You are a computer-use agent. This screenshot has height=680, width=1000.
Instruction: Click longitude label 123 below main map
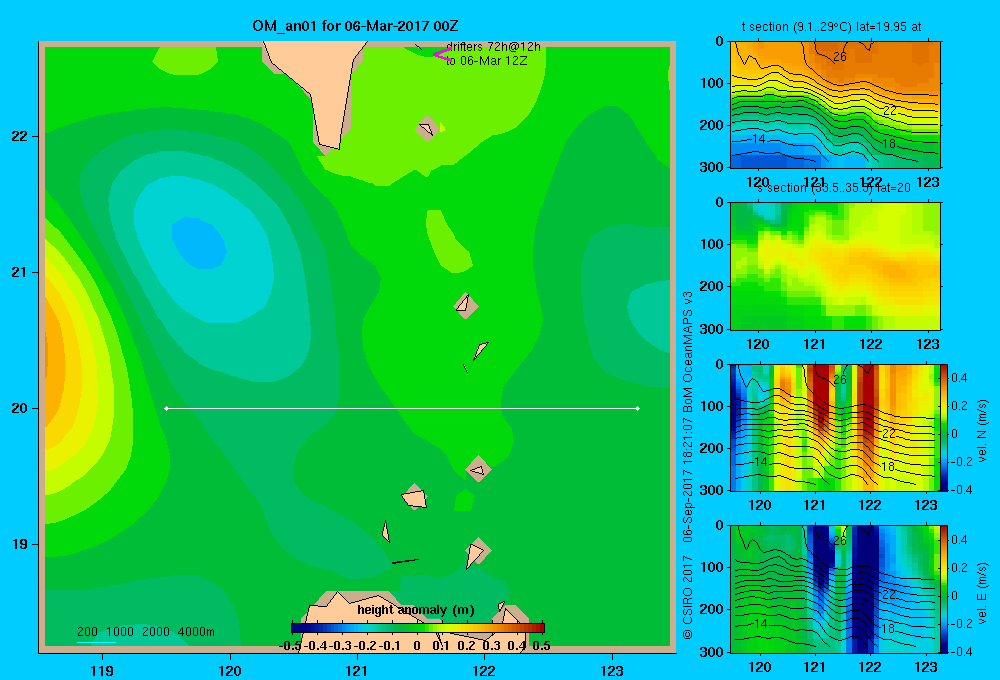pyautogui.click(x=612, y=670)
